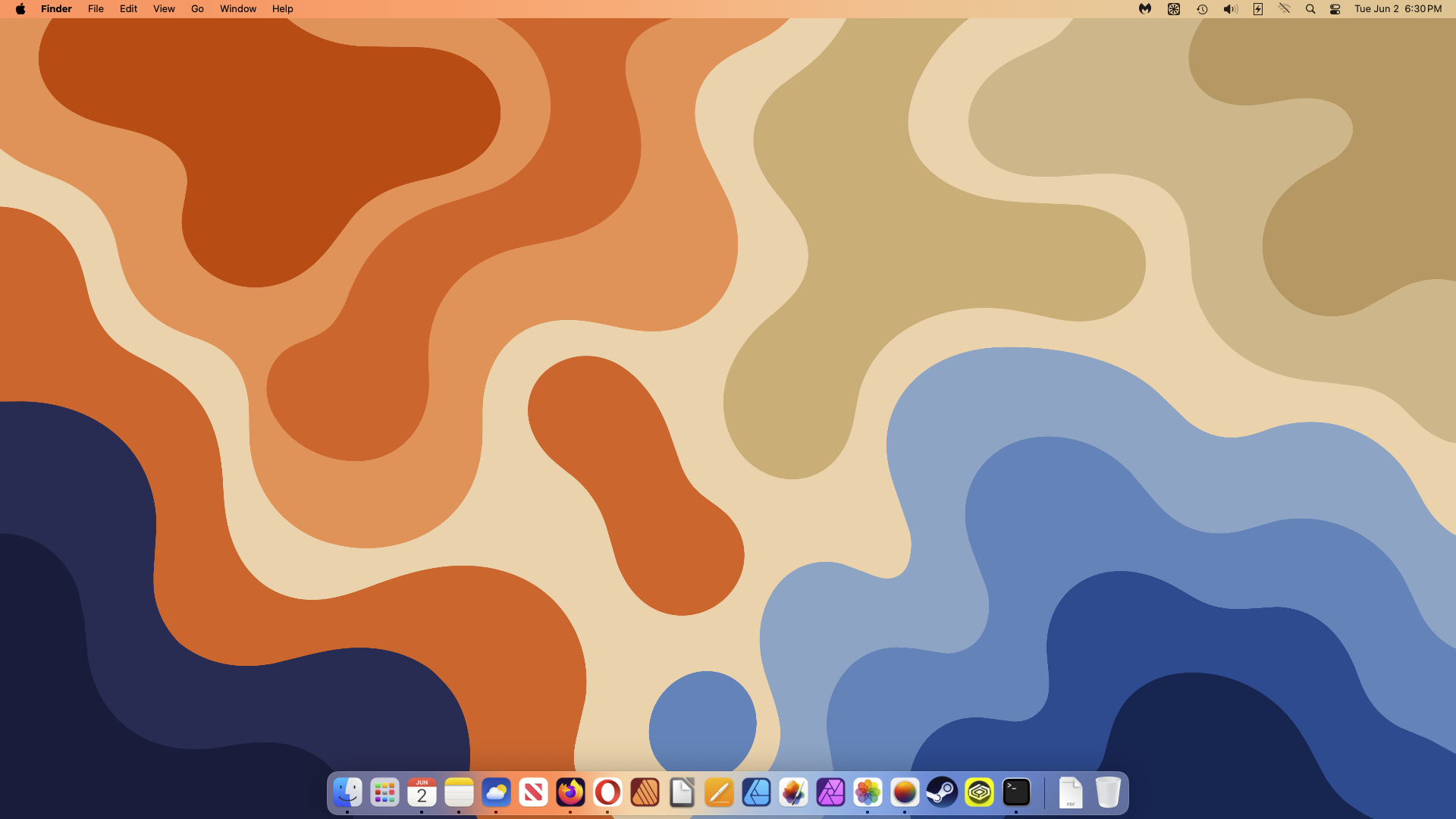Open Spotlight search from the menu bar
Screen dimensions: 1456x819
(1310, 9)
